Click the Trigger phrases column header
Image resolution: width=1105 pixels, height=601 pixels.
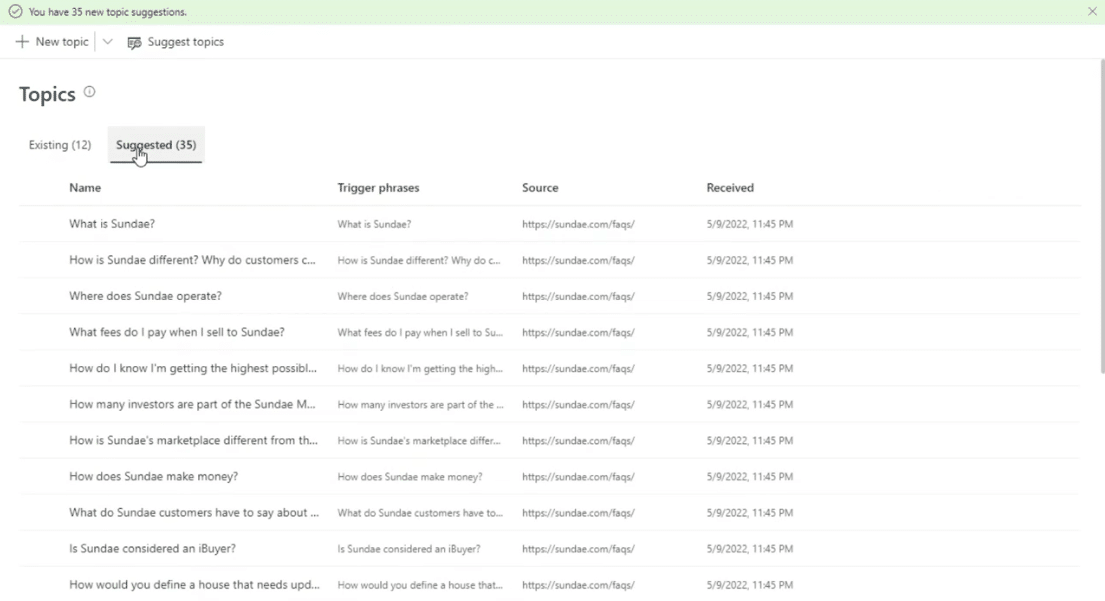(x=378, y=187)
